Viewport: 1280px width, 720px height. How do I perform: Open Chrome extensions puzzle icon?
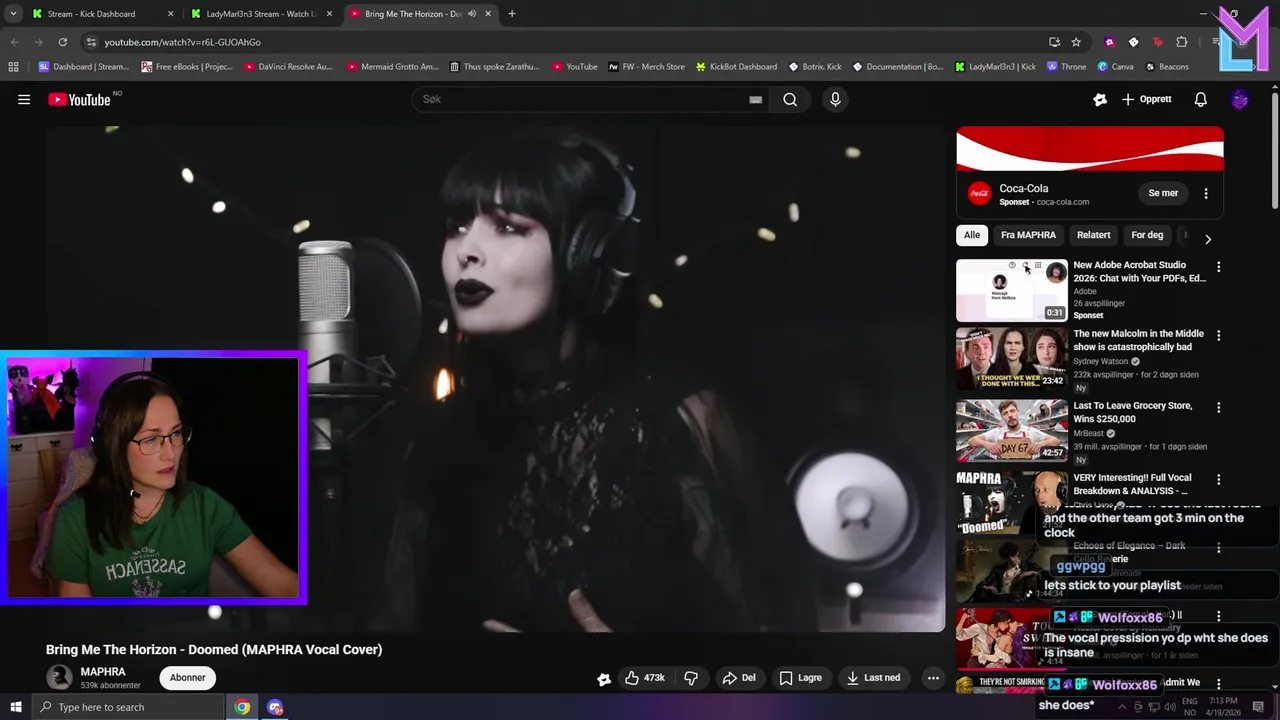coord(1182,42)
